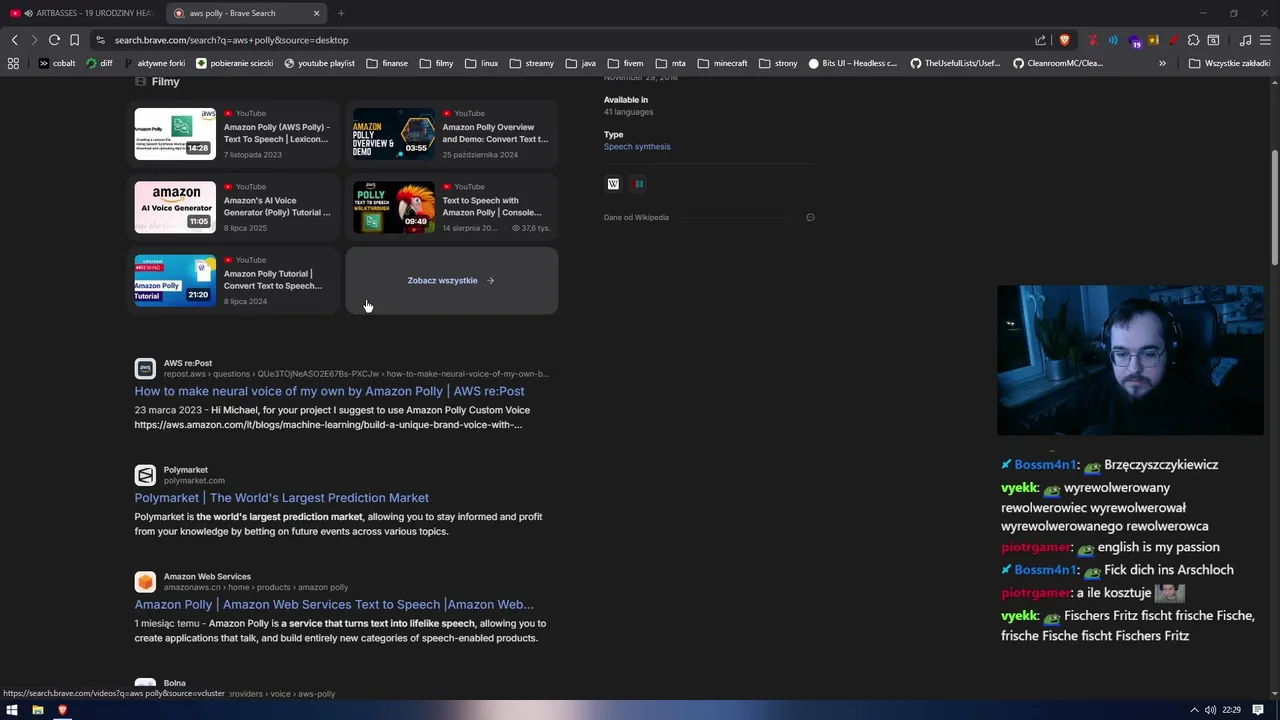Open the extensions puzzle-piece menu
Image resolution: width=1280 pixels, height=720 pixels.
(x=1193, y=40)
